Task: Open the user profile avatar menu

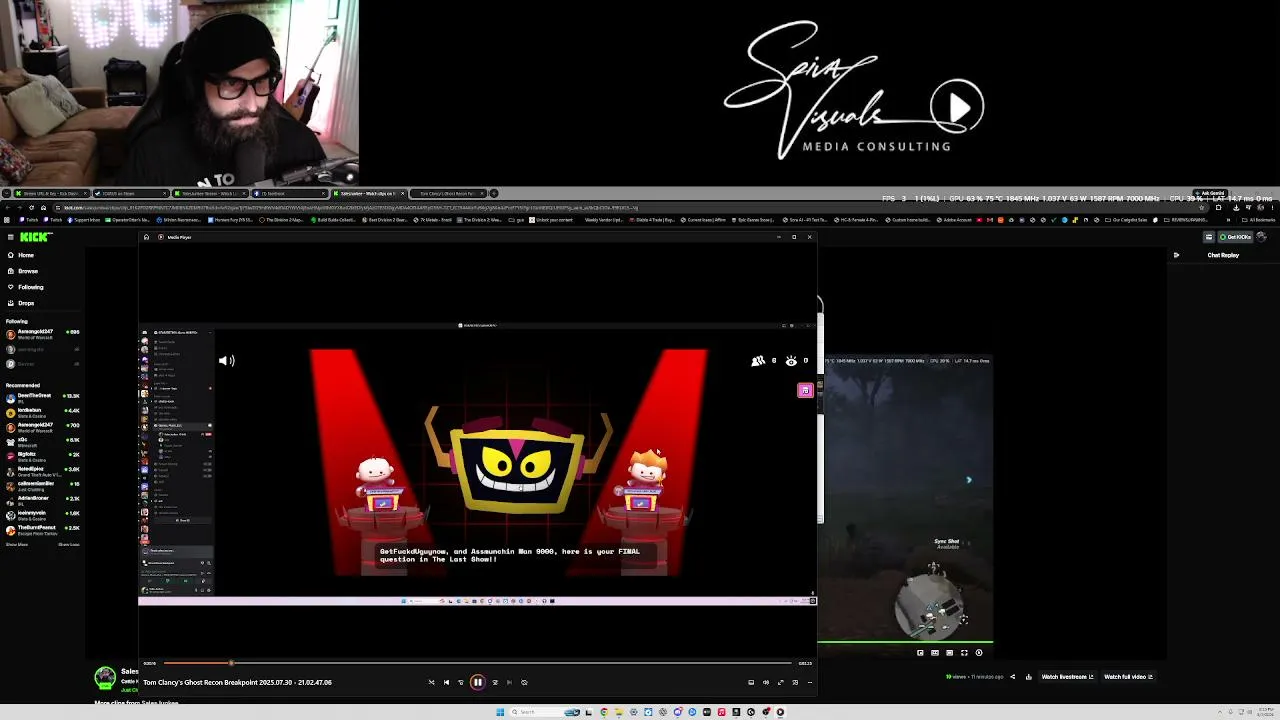Action: coord(1261,237)
